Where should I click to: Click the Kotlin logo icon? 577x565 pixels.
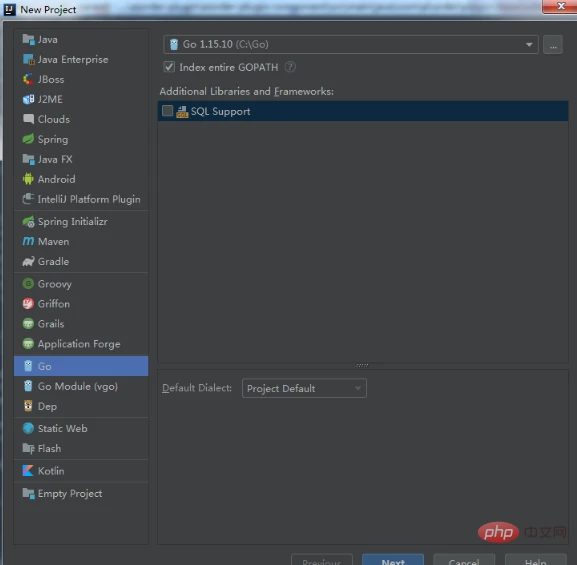click(x=28, y=471)
